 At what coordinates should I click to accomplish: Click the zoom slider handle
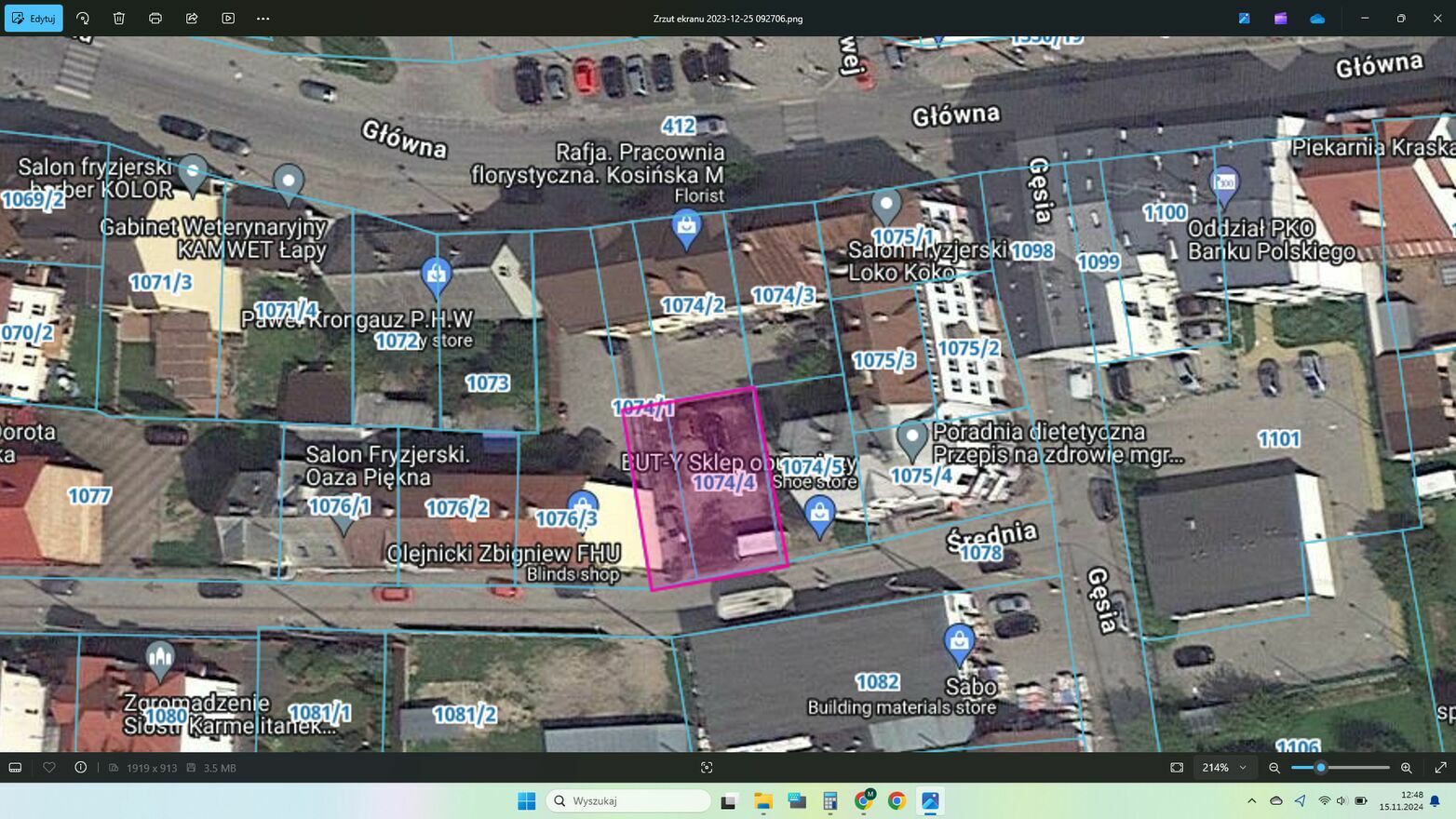(x=1320, y=768)
